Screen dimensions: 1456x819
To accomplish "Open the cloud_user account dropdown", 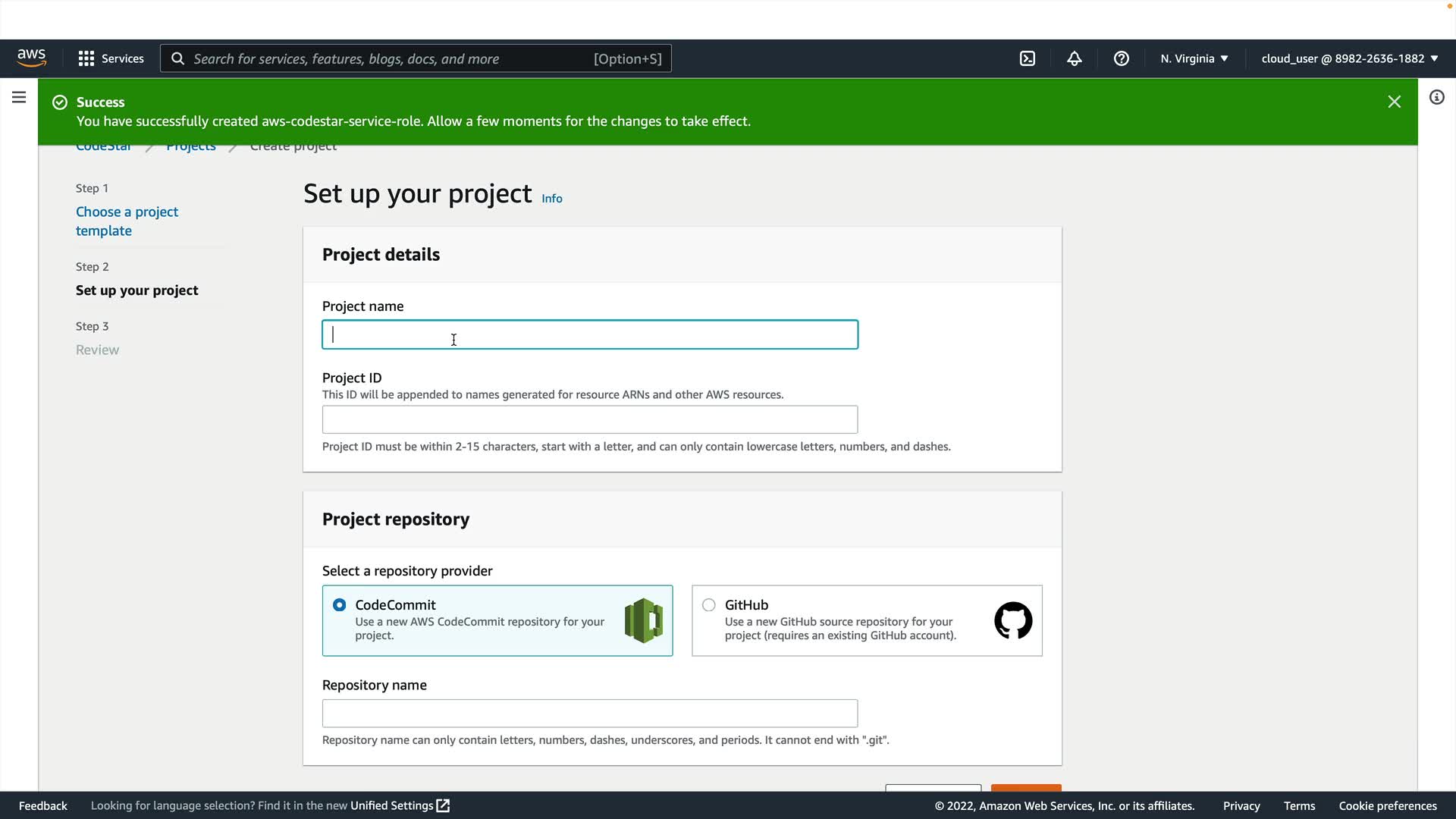I will pos(1349,58).
